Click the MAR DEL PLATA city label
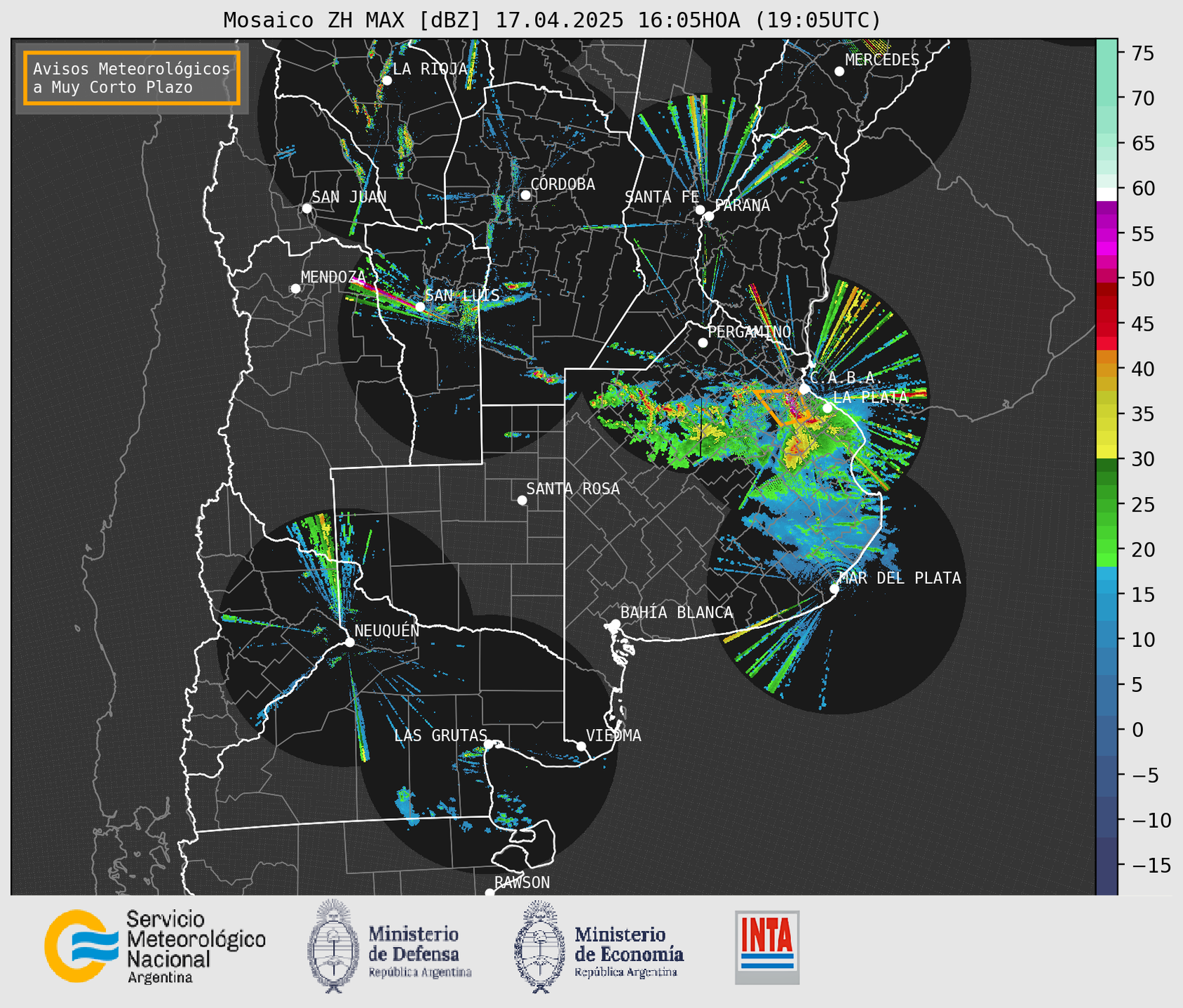 click(x=900, y=578)
